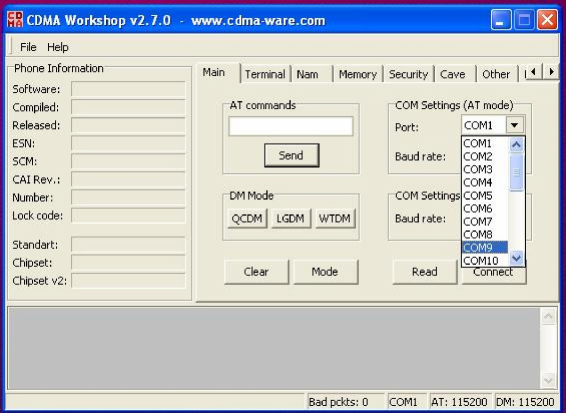Click the Mode button
This screenshot has height=413, width=567.
pos(325,272)
